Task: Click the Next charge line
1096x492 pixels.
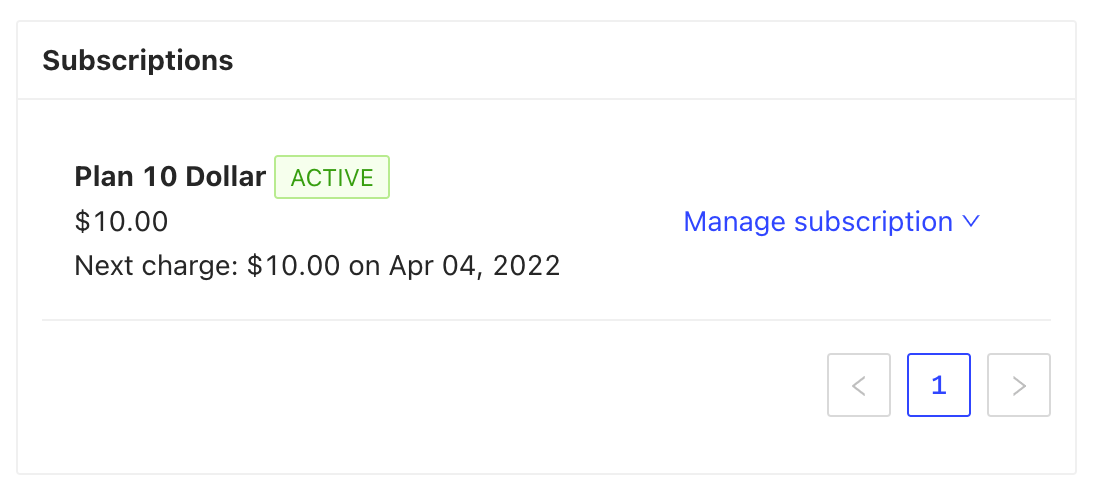Action: point(317,266)
